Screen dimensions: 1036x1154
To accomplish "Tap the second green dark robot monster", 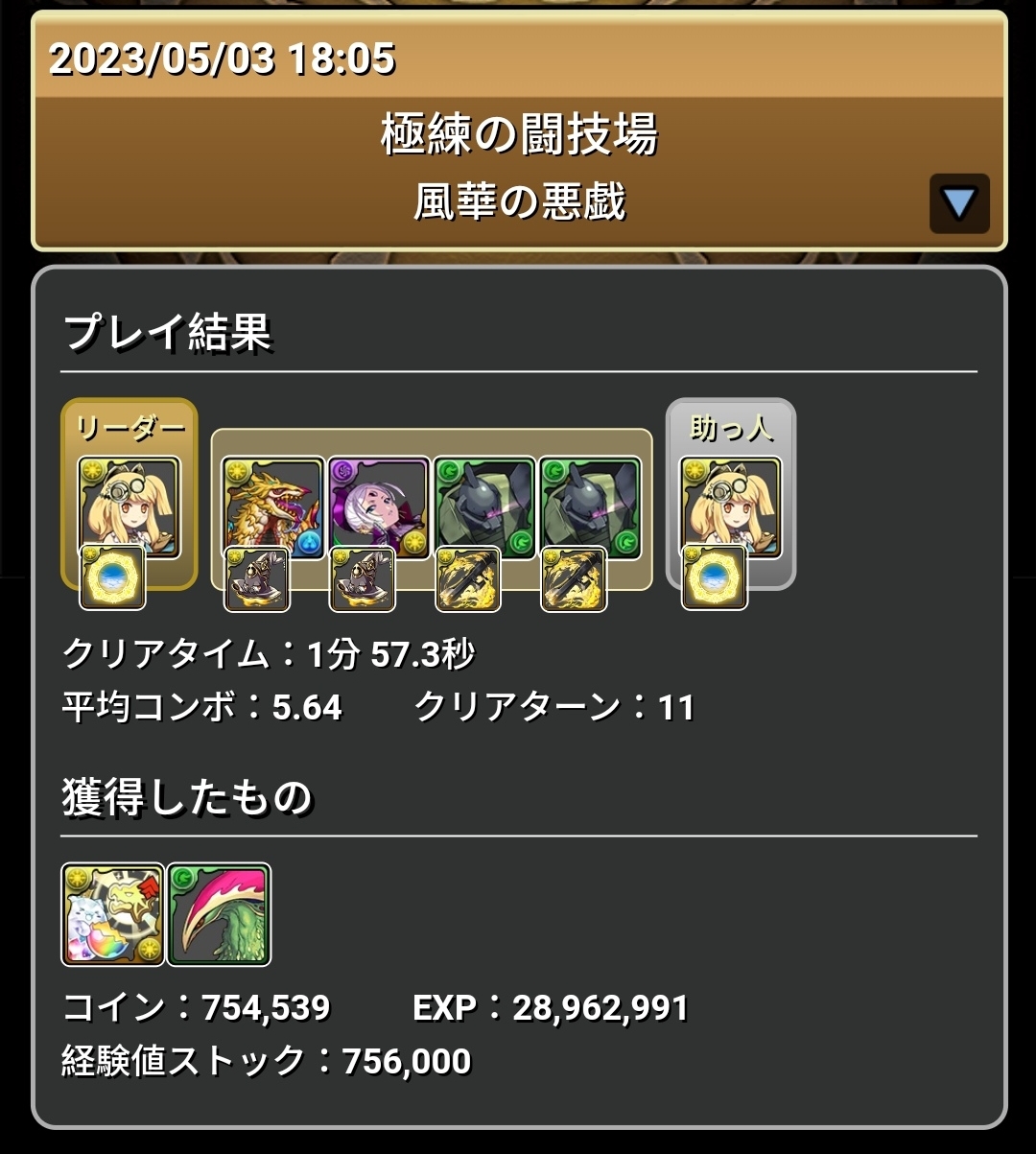I will (x=590, y=506).
